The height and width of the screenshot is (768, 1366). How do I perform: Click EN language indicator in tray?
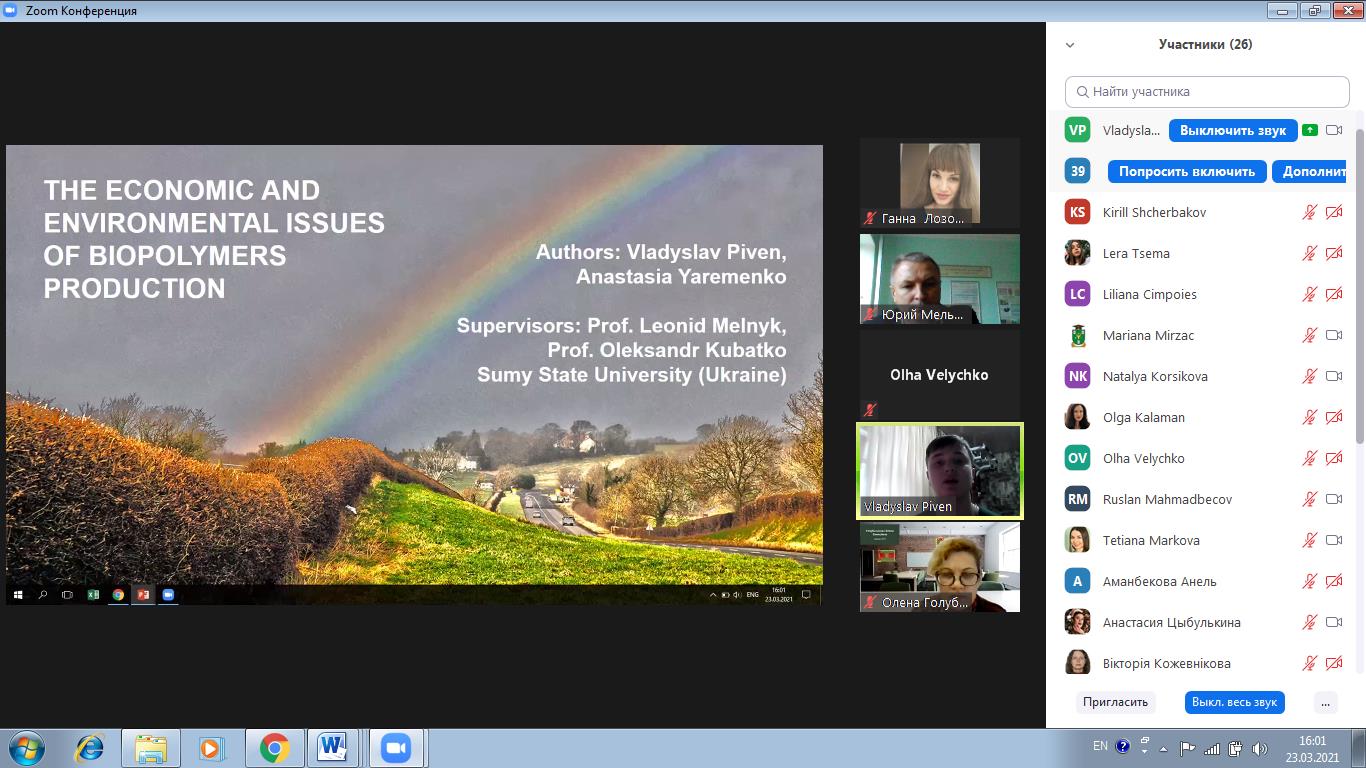tap(1100, 746)
